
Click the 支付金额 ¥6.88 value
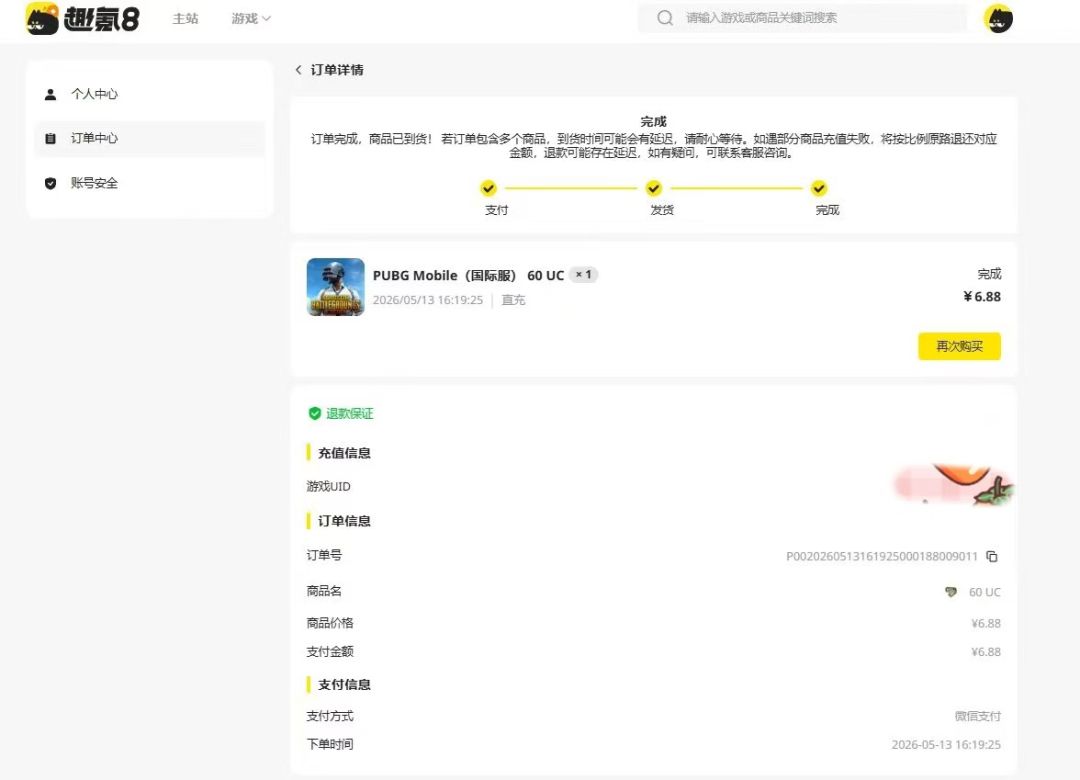[986, 651]
